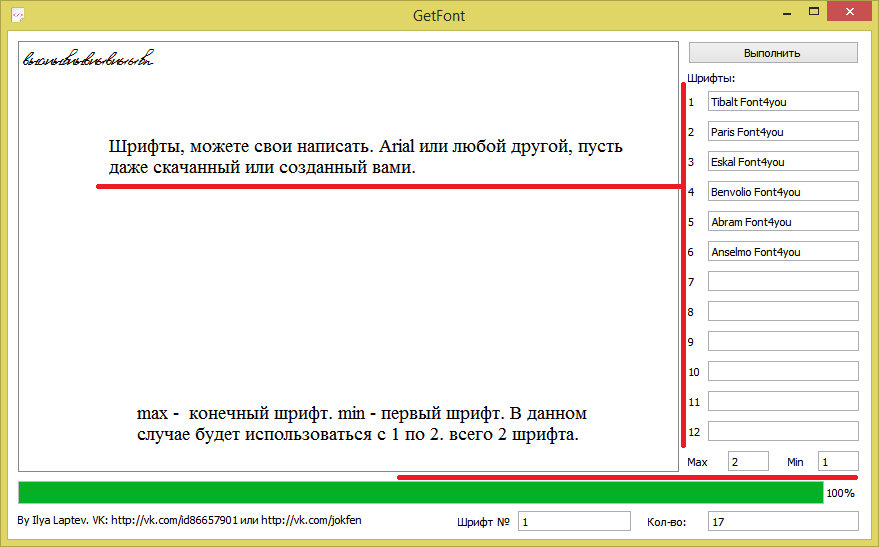Click into Abram Font4you font field
879x547 pixels.
[x=782, y=221]
